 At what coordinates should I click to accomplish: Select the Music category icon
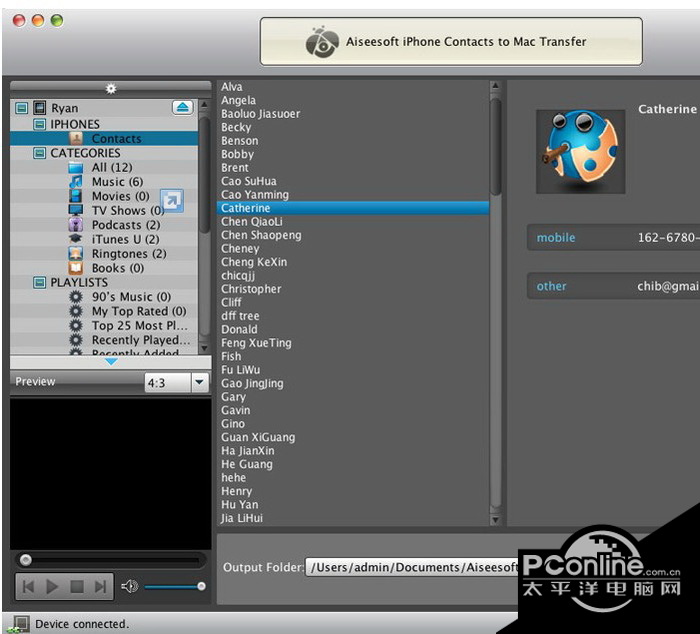tap(76, 182)
